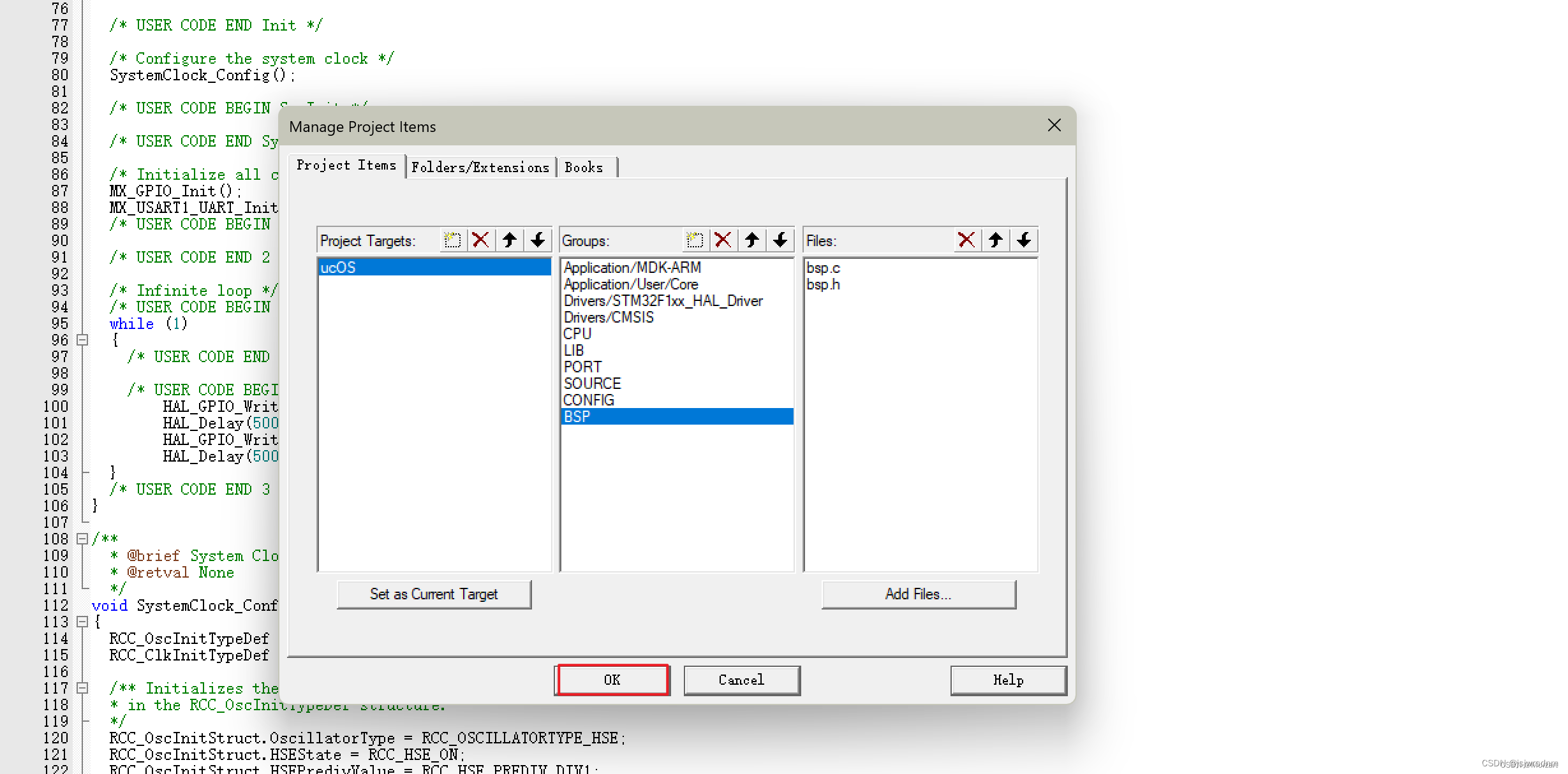Viewport: 1568px width, 774px height.
Task: Move ucOS target down in list
Action: coord(538,240)
